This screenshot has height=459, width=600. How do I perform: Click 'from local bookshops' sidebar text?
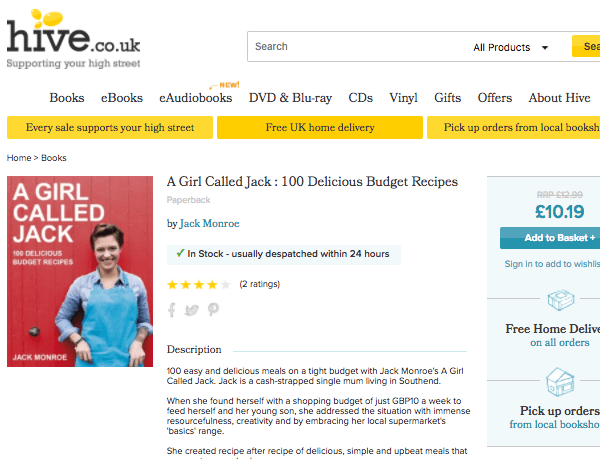tap(554, 425)
